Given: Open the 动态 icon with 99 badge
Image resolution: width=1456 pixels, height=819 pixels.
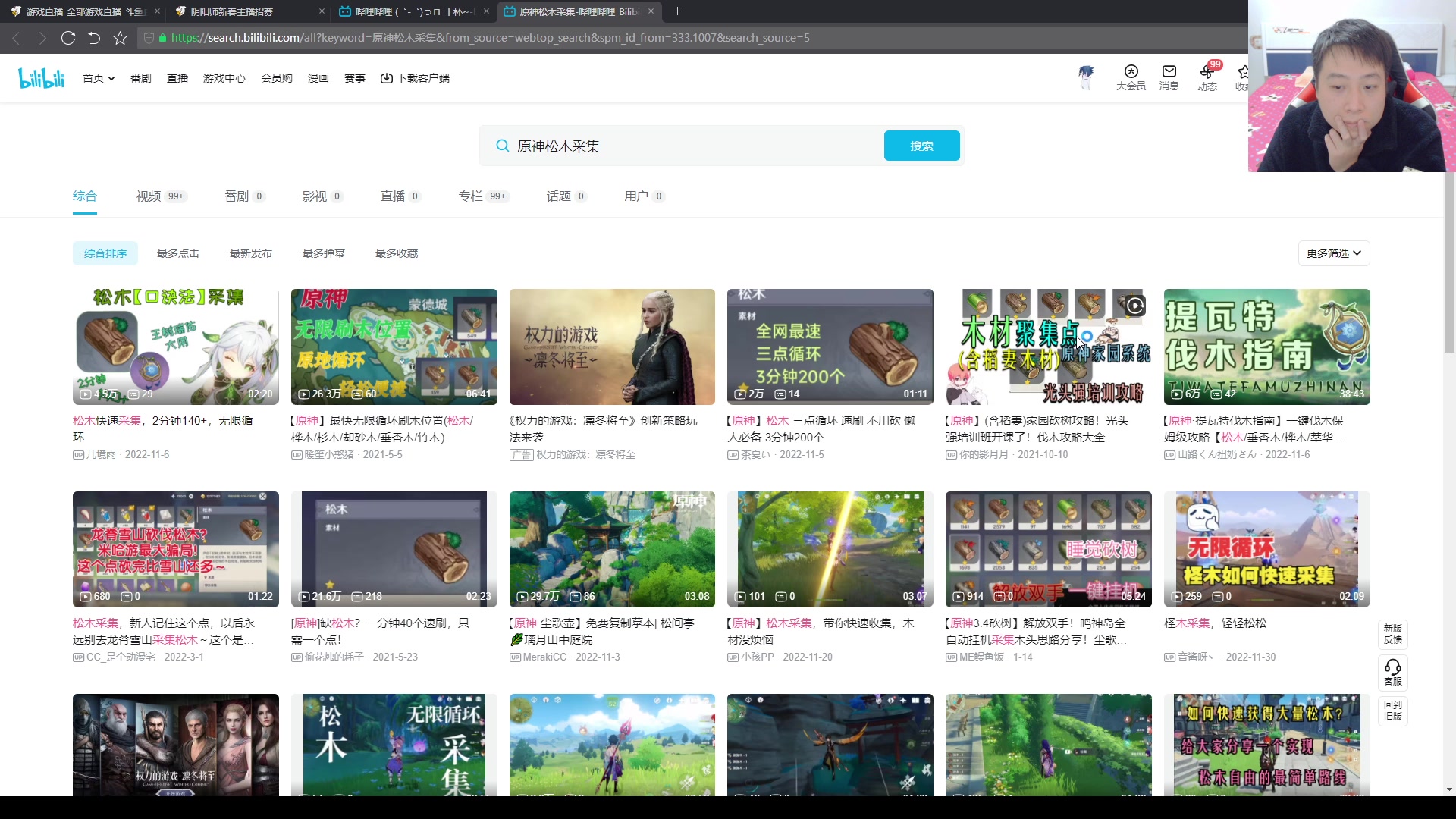Looking at the screenshot, I should click(1207, 77).
